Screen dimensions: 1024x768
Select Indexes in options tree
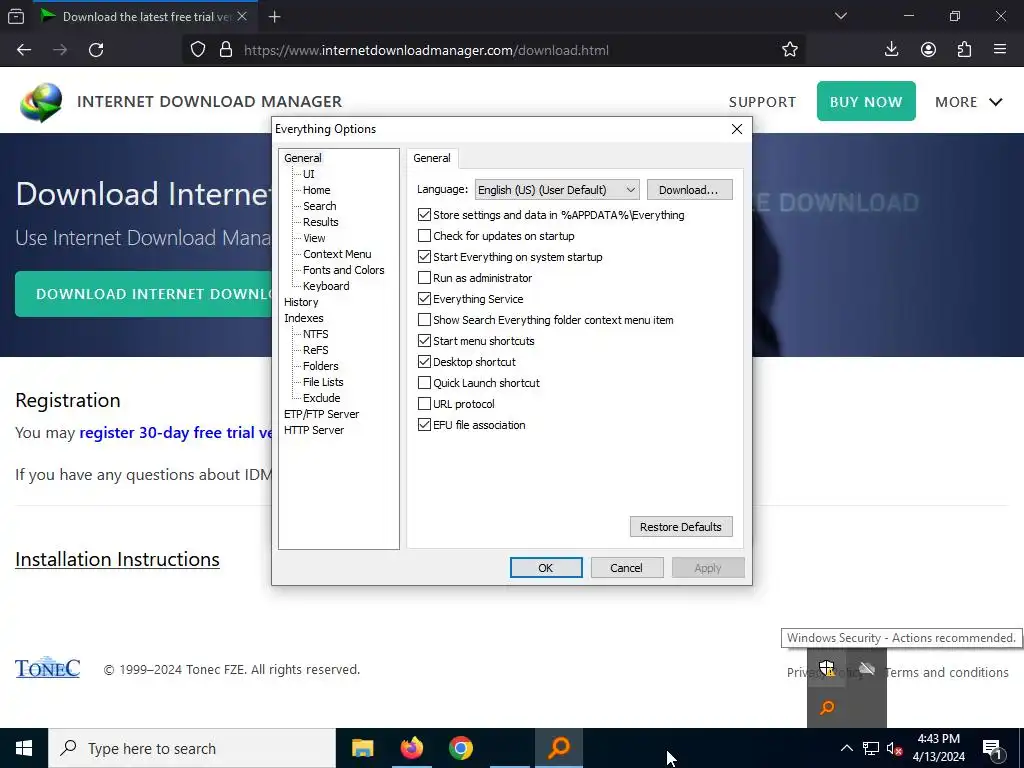click(x=304, y=318)
